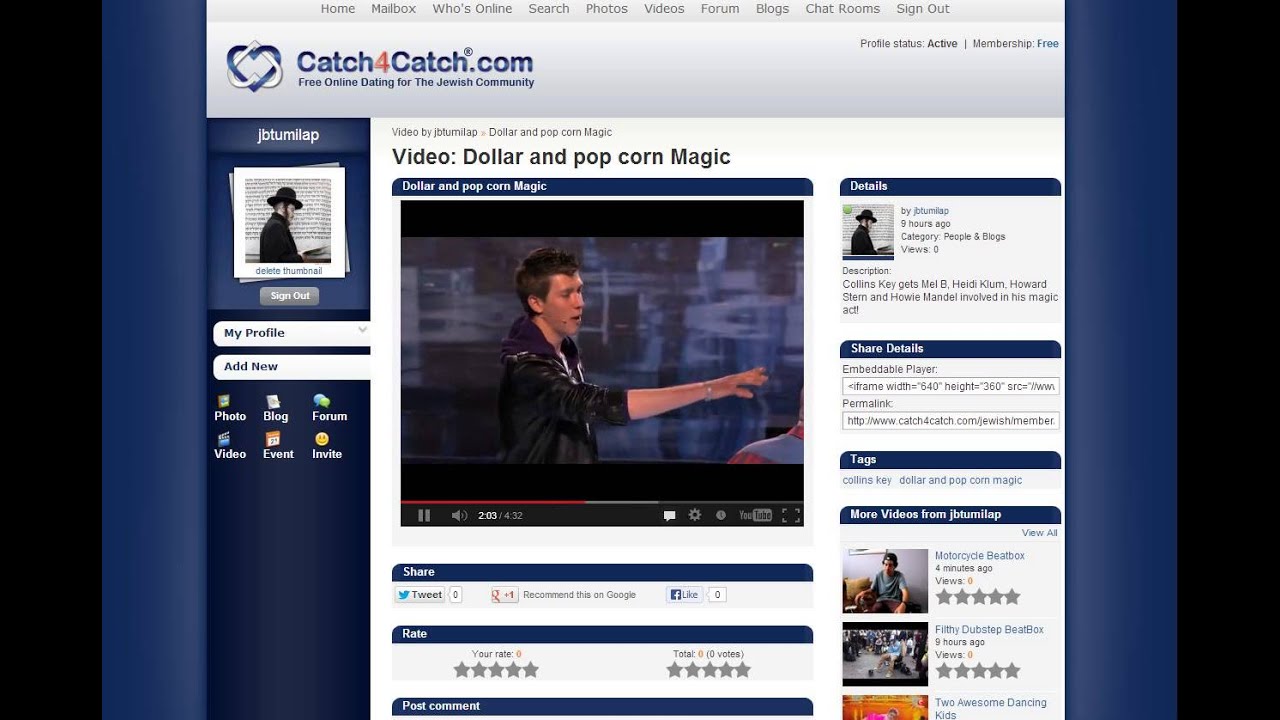This screenshot has width=1280, height=720.
Task: Open Who's Online page
Action: tap(472, 9)
